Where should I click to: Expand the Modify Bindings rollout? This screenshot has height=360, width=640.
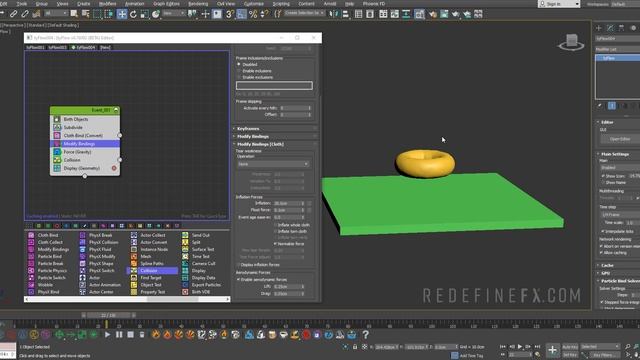point(275,136)
